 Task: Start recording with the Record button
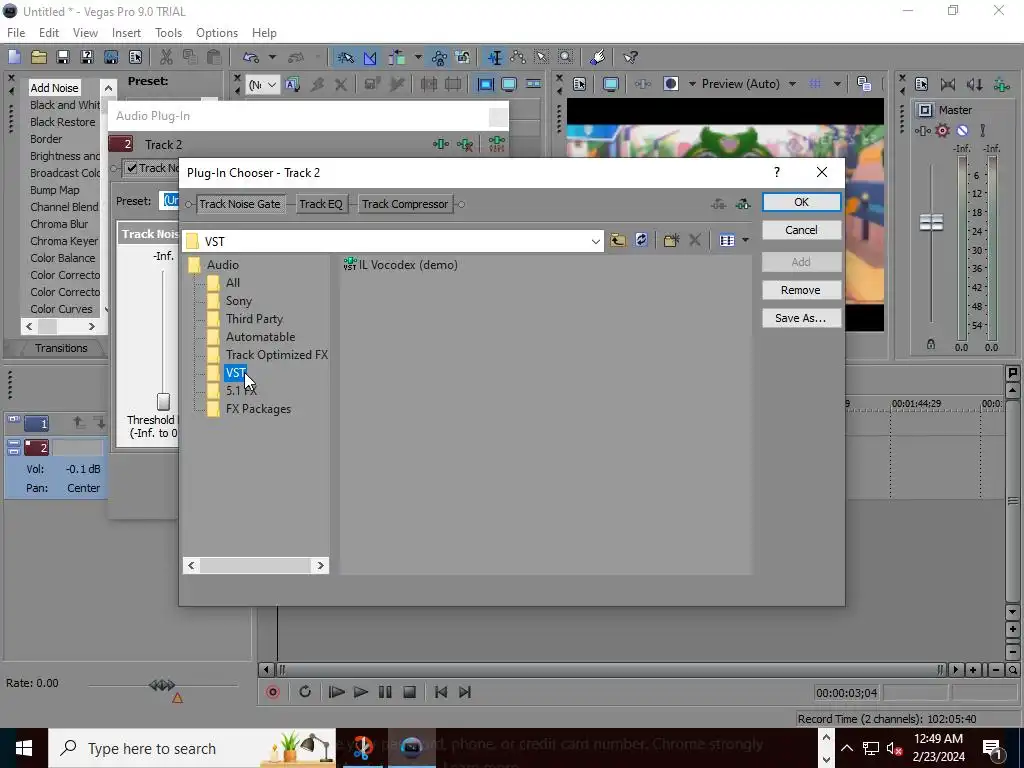(273, 692)
